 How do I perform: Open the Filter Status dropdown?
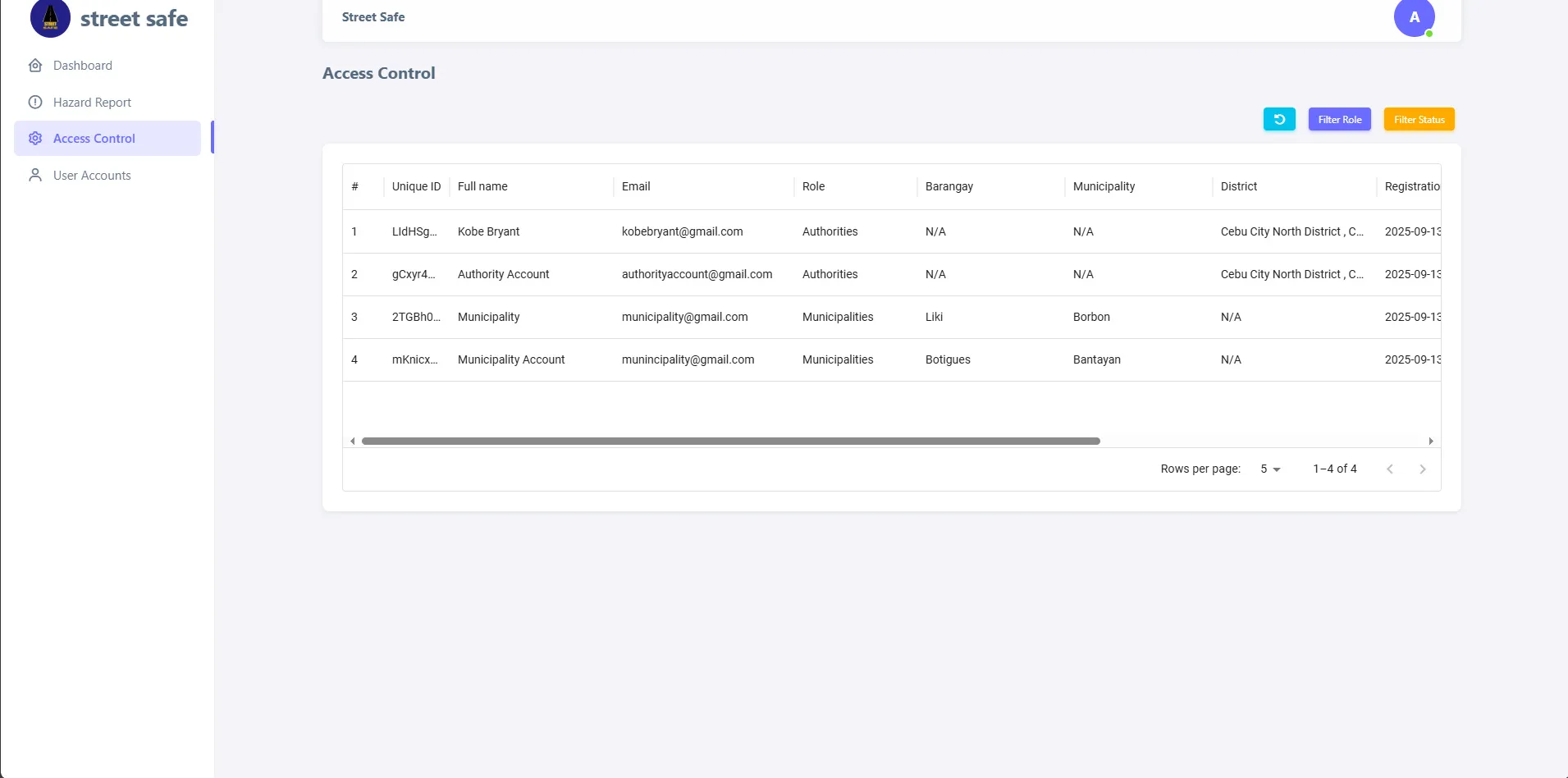point(1419,119)
